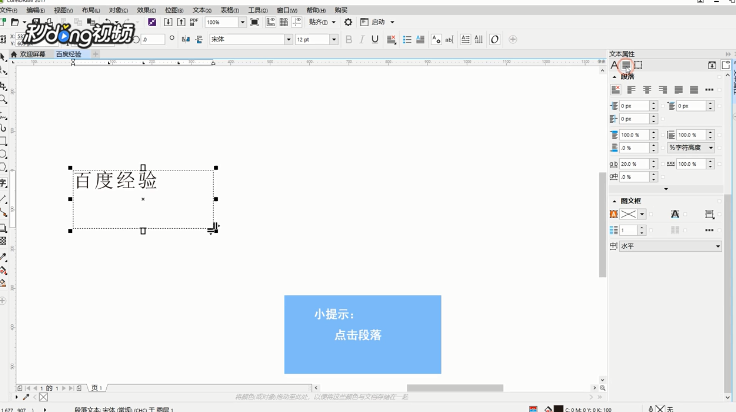This screenshot has width=736, height=412.
Task: Select the Rectangle tool in toolbox
Action: 3,141
